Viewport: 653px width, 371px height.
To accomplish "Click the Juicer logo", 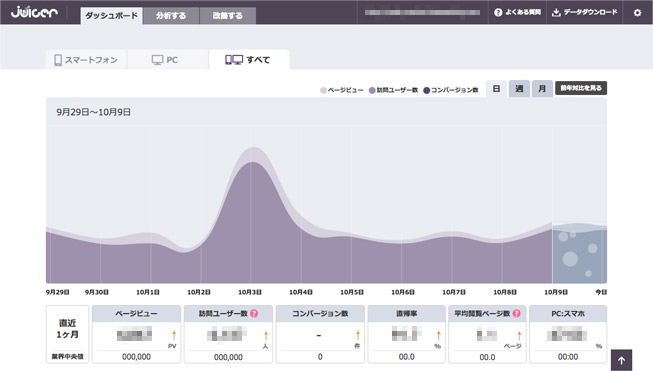I will 34,12.
